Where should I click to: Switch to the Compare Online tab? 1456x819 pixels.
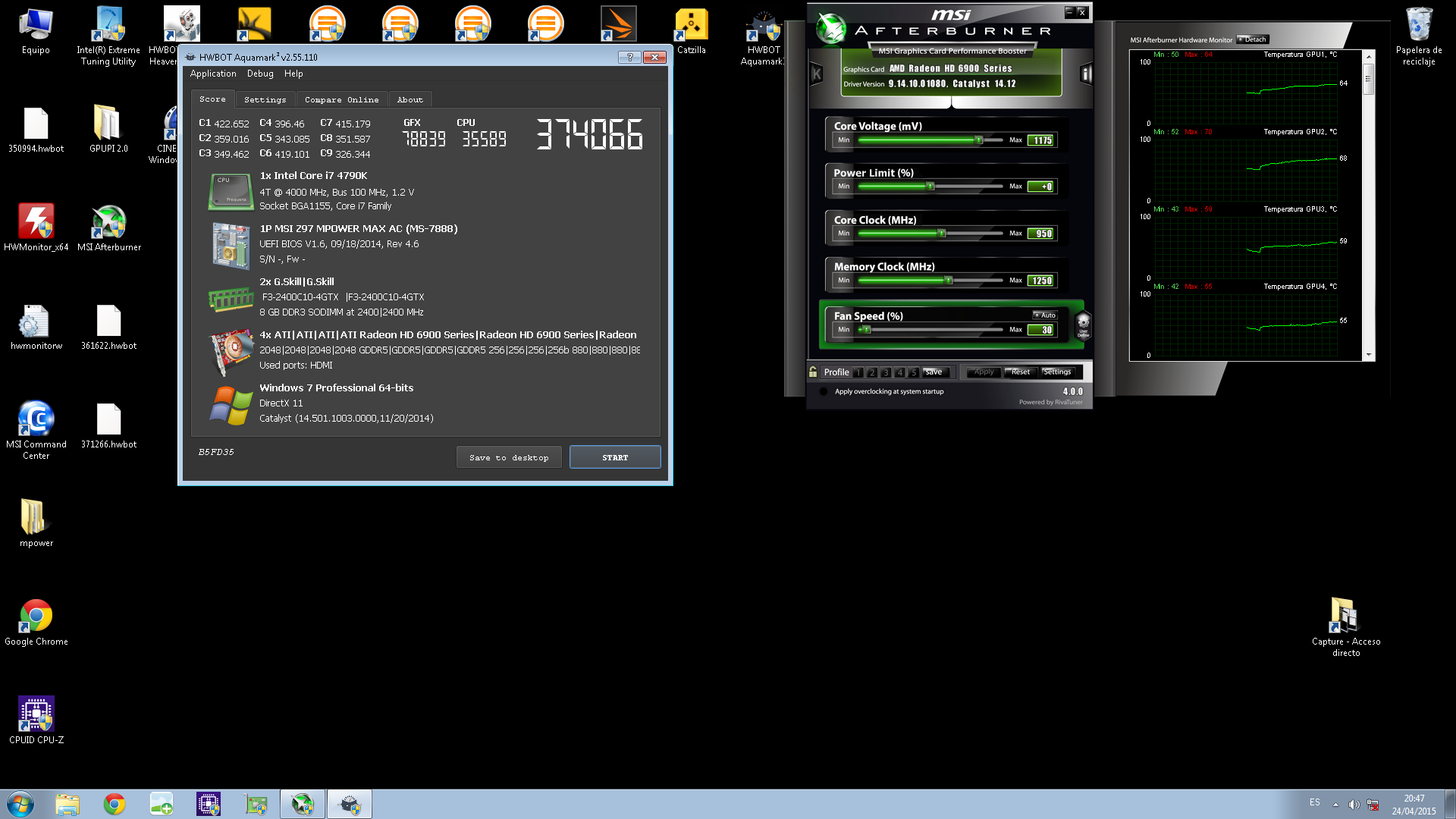[x=341, y=99]
